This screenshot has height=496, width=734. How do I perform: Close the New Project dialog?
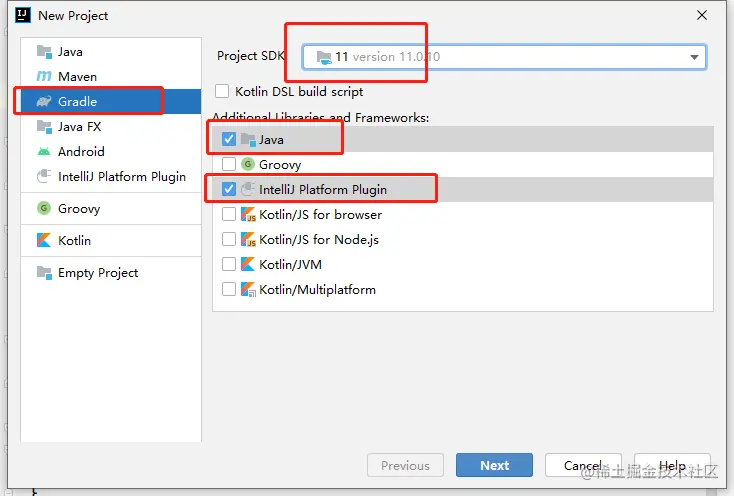point(702,15)
